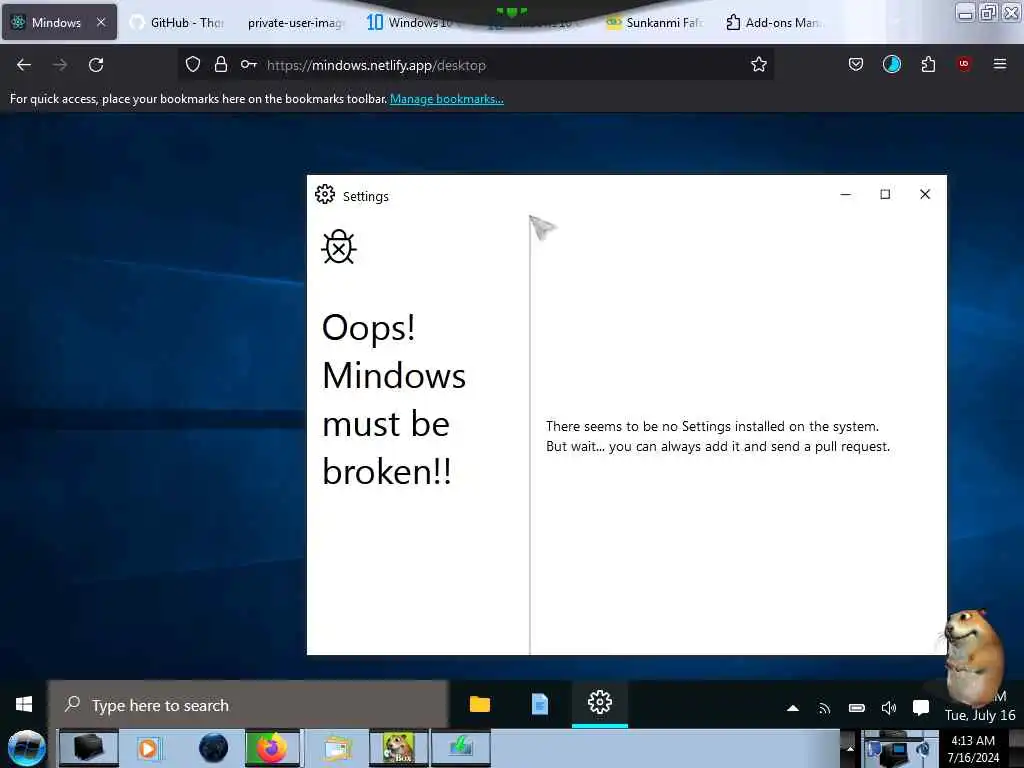Switch to the Mindows browser tab
This screenshot has width=1024, height=768.
click(59, 22)
